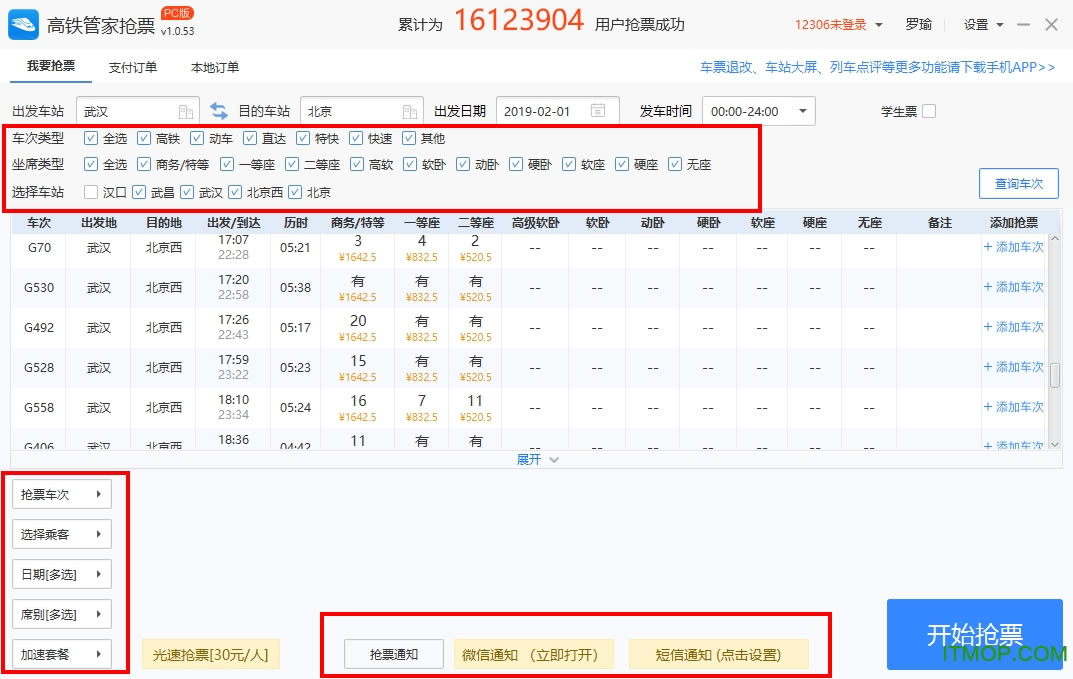Switch to 我要抢票 tab
1073x679 pixels.
(x=51, y=66)
